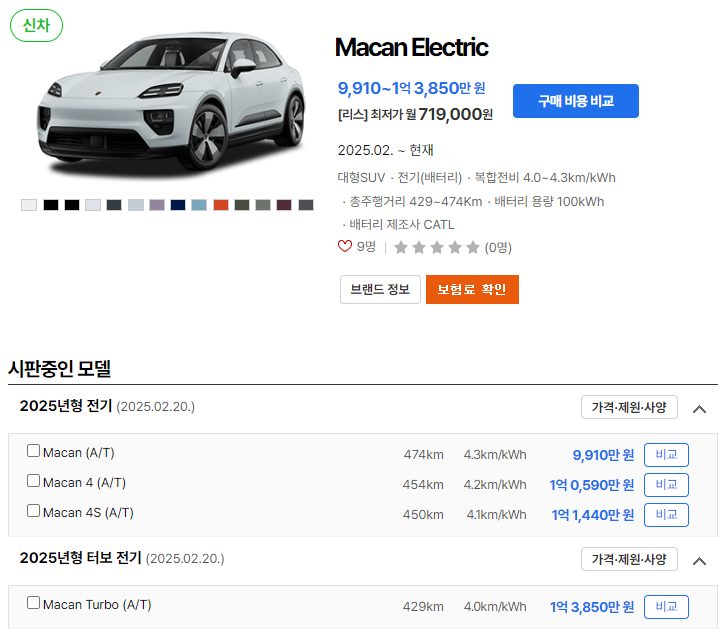
Task: Click the first rating star
Action: click(401, 248)
